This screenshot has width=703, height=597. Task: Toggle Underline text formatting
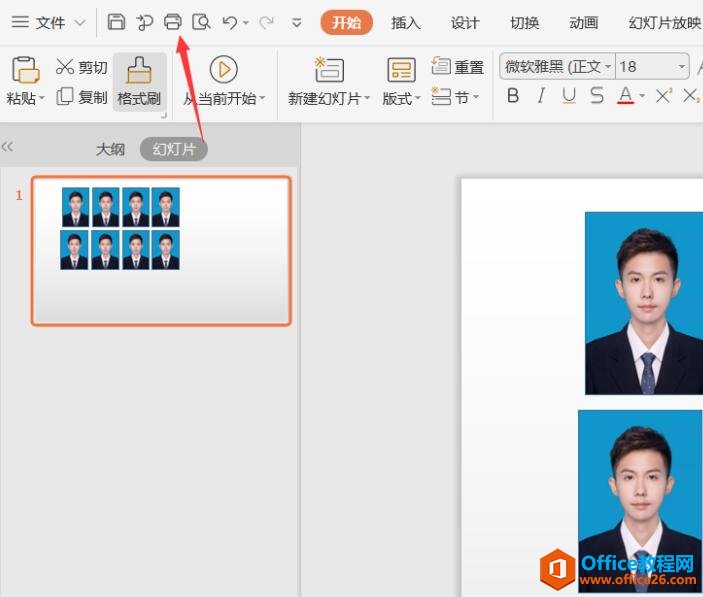569,96
